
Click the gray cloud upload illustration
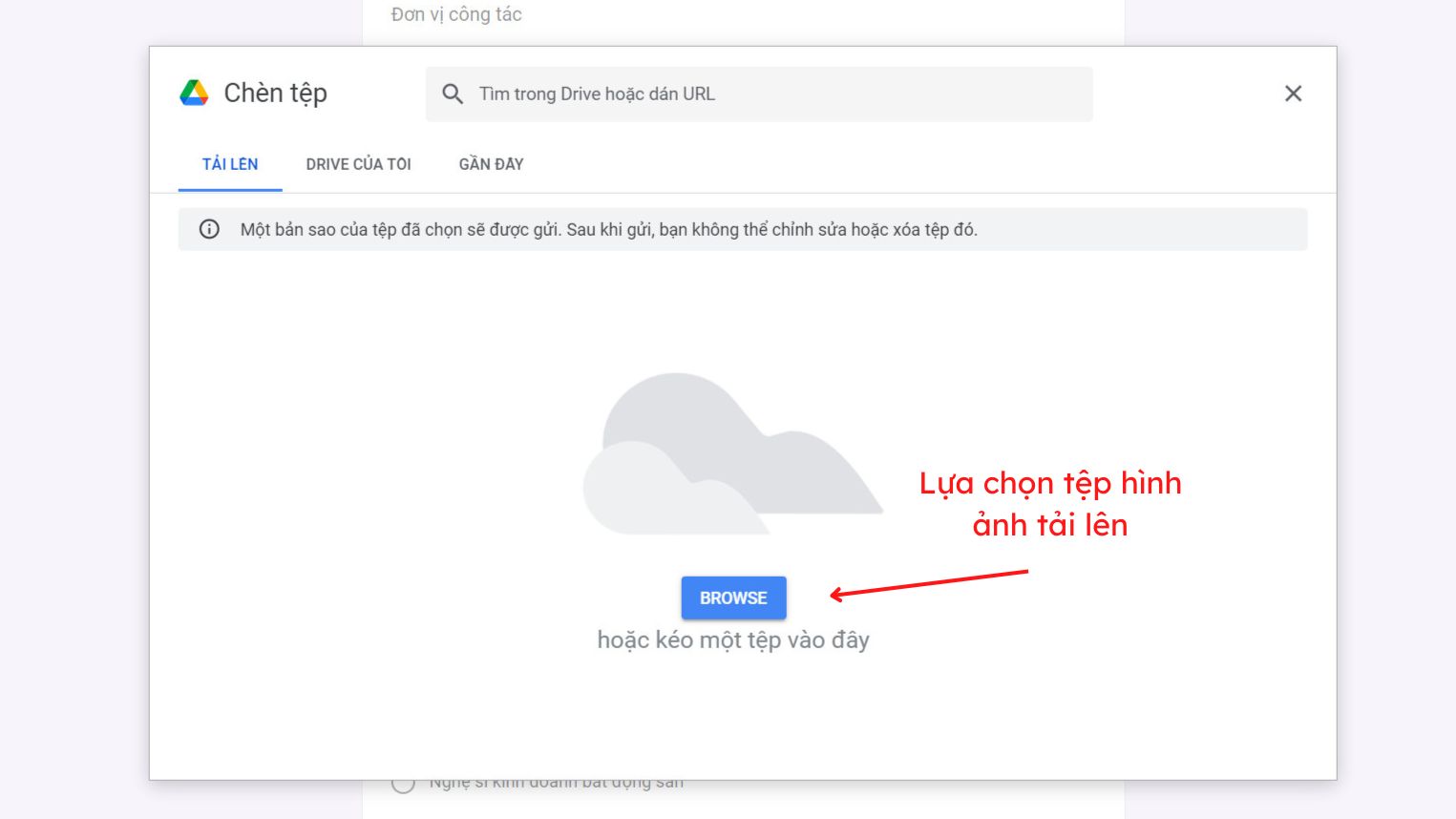[732, 449]
